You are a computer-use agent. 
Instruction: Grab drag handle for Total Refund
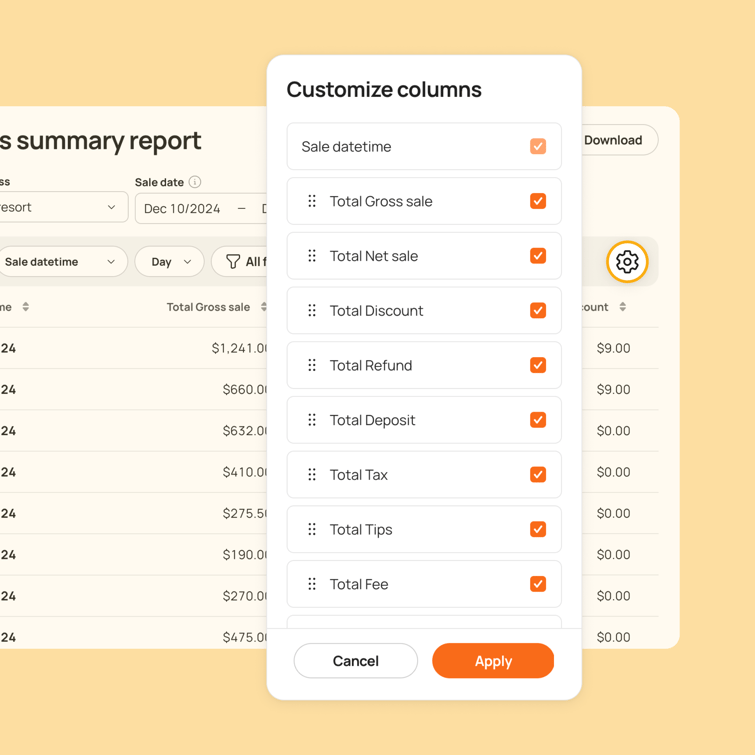click(x=312, y=365)
